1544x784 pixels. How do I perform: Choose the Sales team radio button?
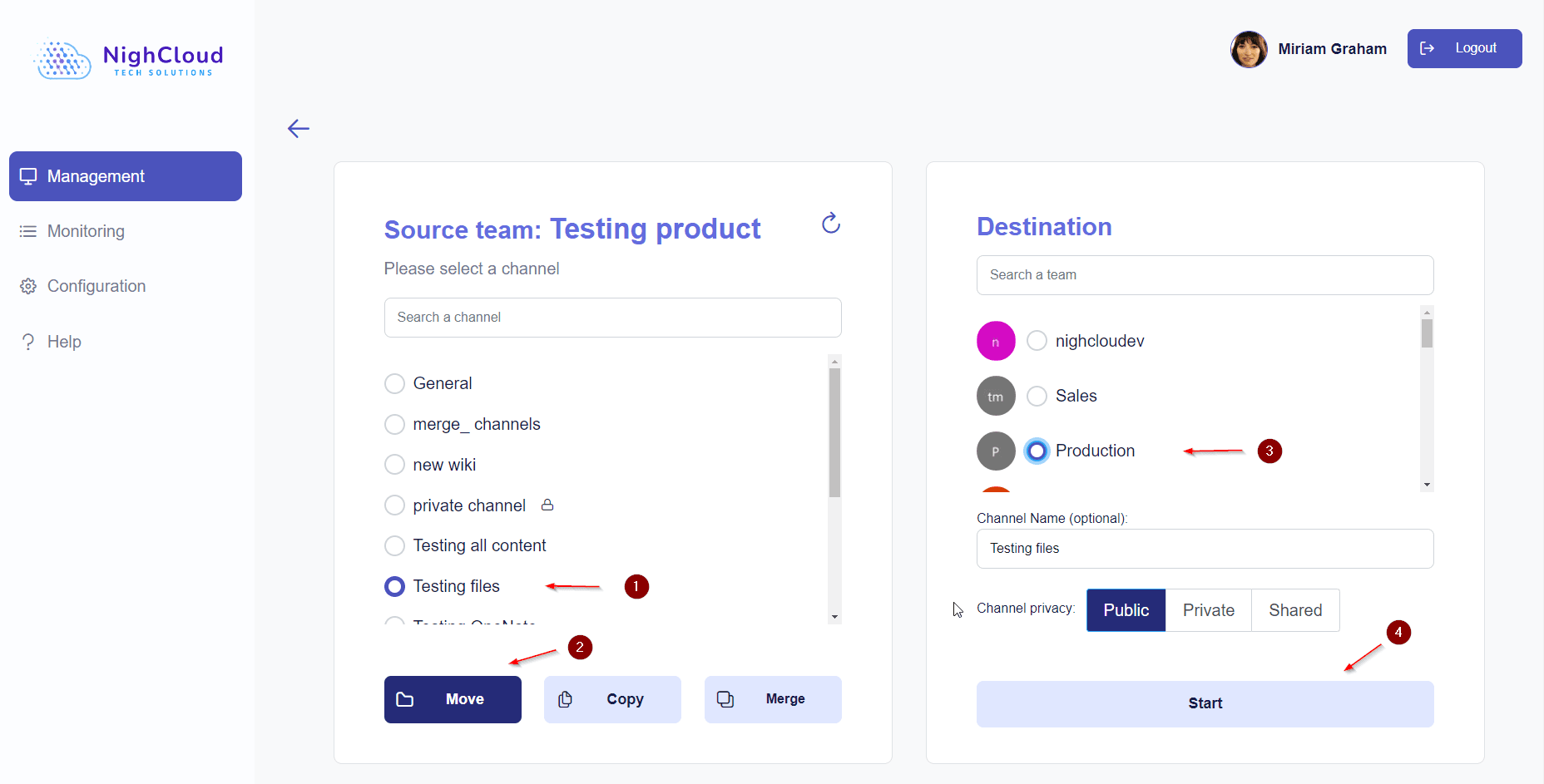pos(1037,396)
